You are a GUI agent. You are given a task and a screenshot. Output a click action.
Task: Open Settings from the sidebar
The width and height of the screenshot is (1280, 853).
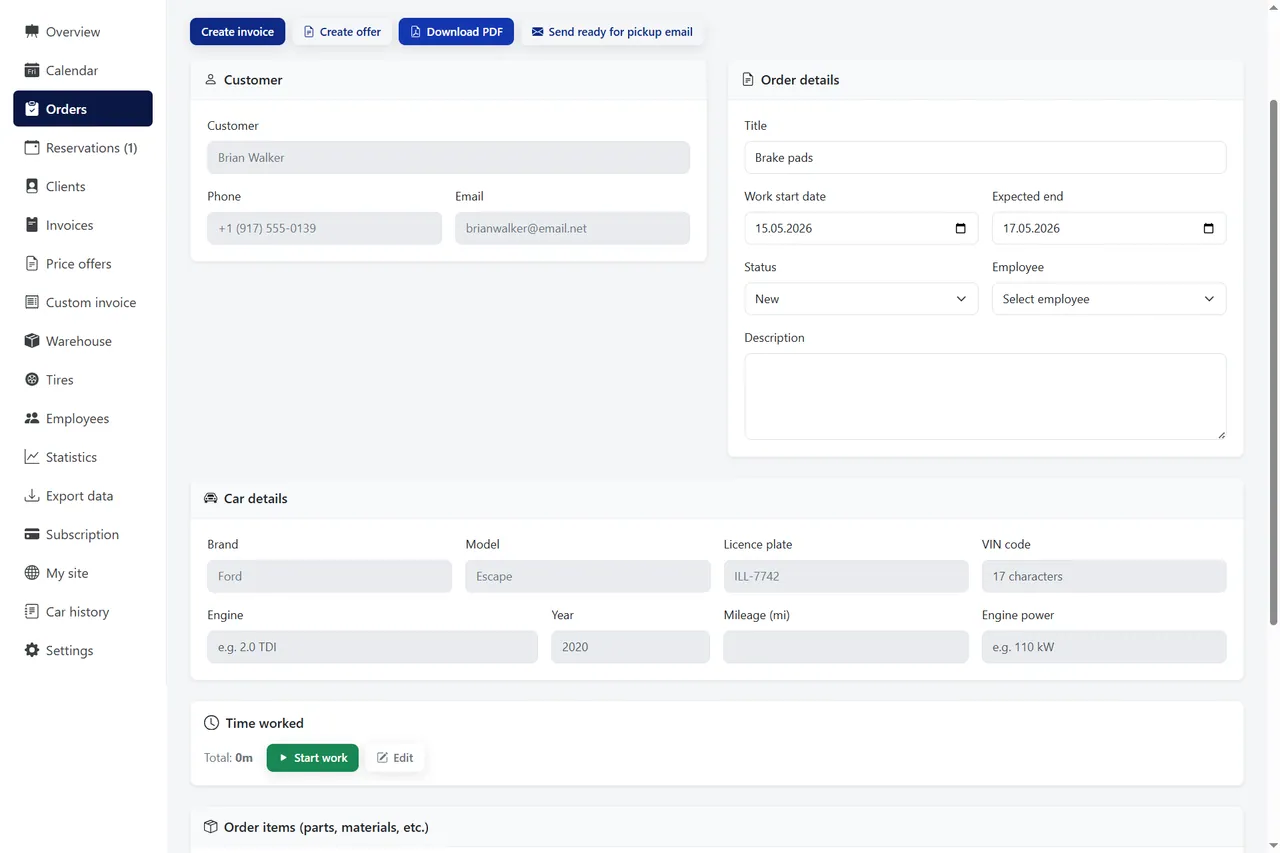tap(83, 650)
